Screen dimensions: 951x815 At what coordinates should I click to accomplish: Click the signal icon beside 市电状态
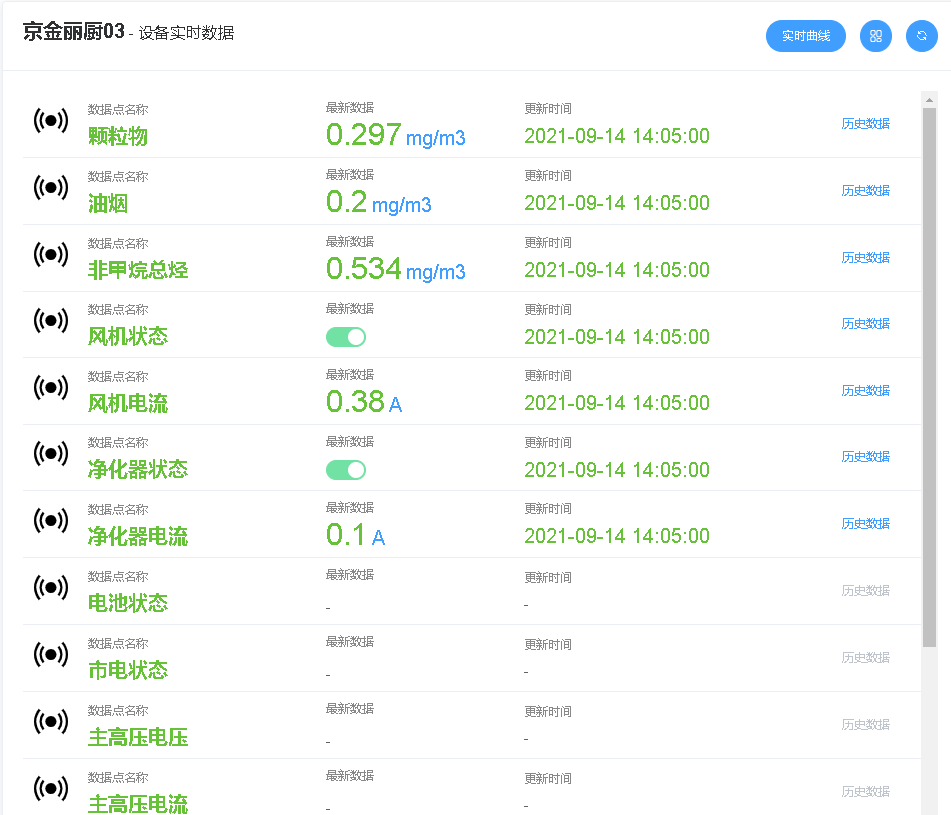(x=51, y=655)
